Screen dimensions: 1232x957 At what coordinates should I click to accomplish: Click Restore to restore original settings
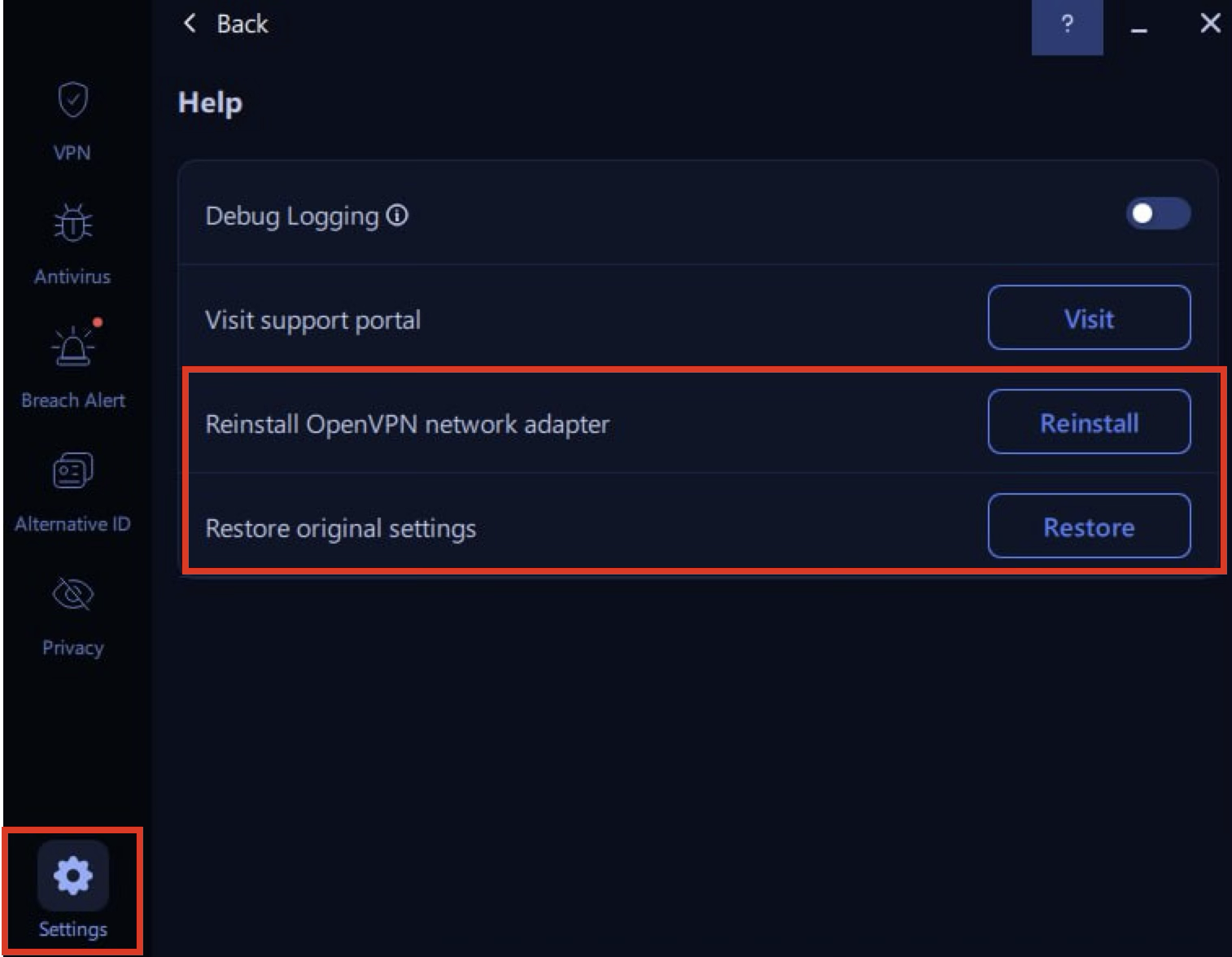(x=1089, y=527)
